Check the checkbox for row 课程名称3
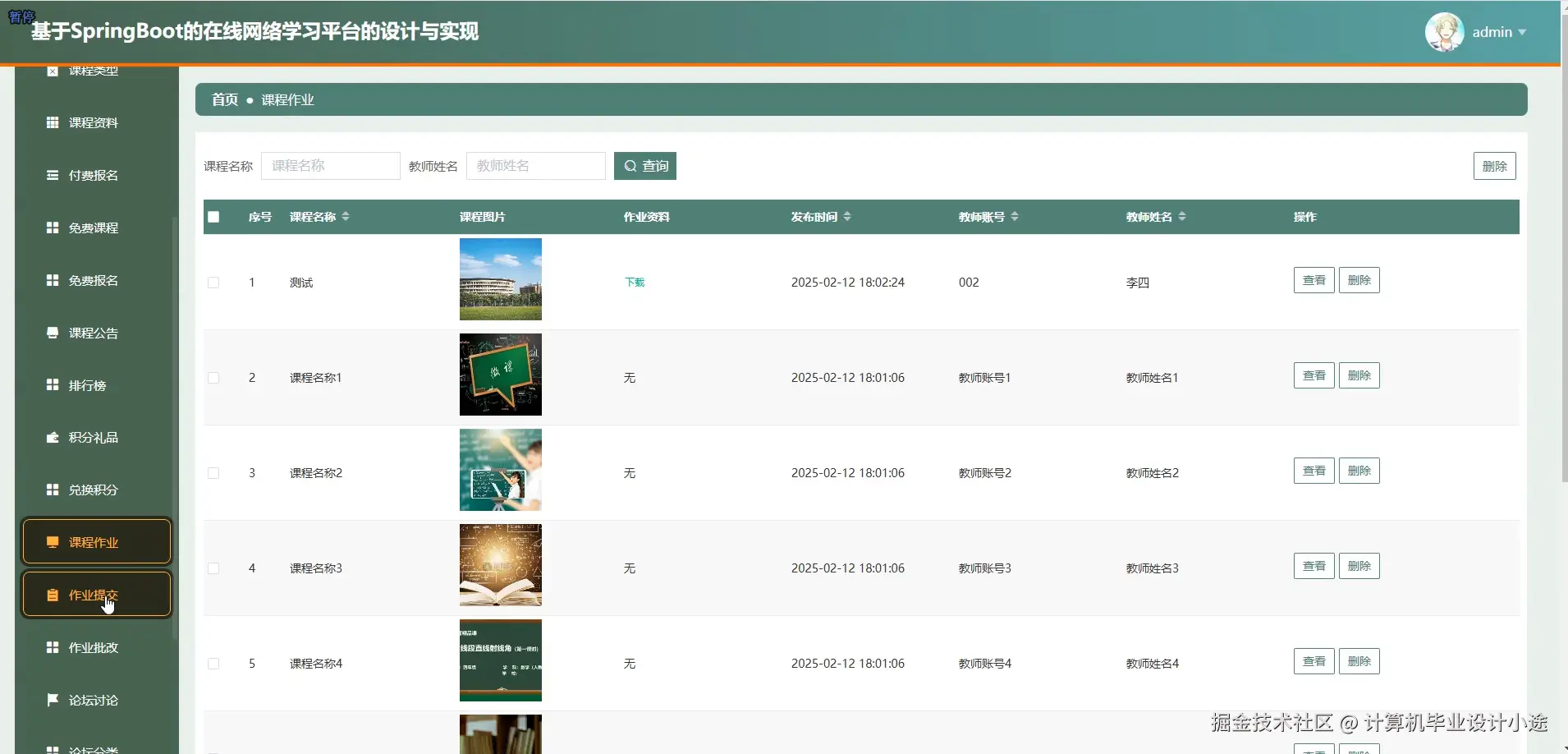This screenshot has width=1568, height=754. [213, 568]
